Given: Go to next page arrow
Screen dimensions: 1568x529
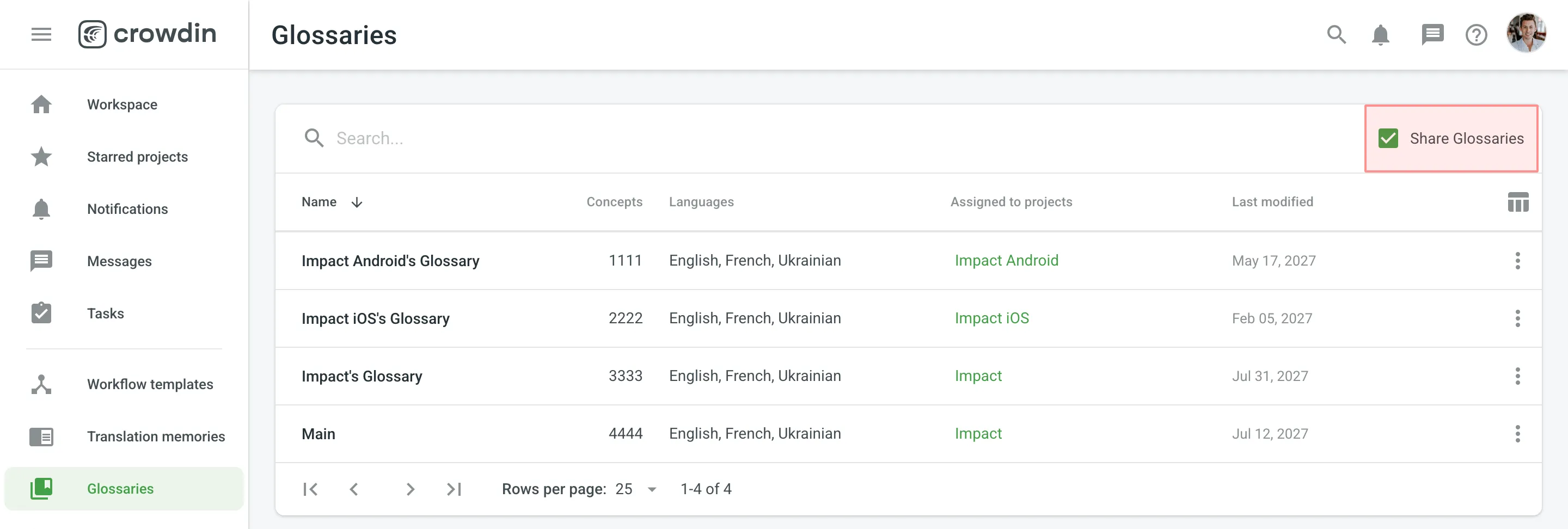Looking at the screenshot, I should point(411,489).
